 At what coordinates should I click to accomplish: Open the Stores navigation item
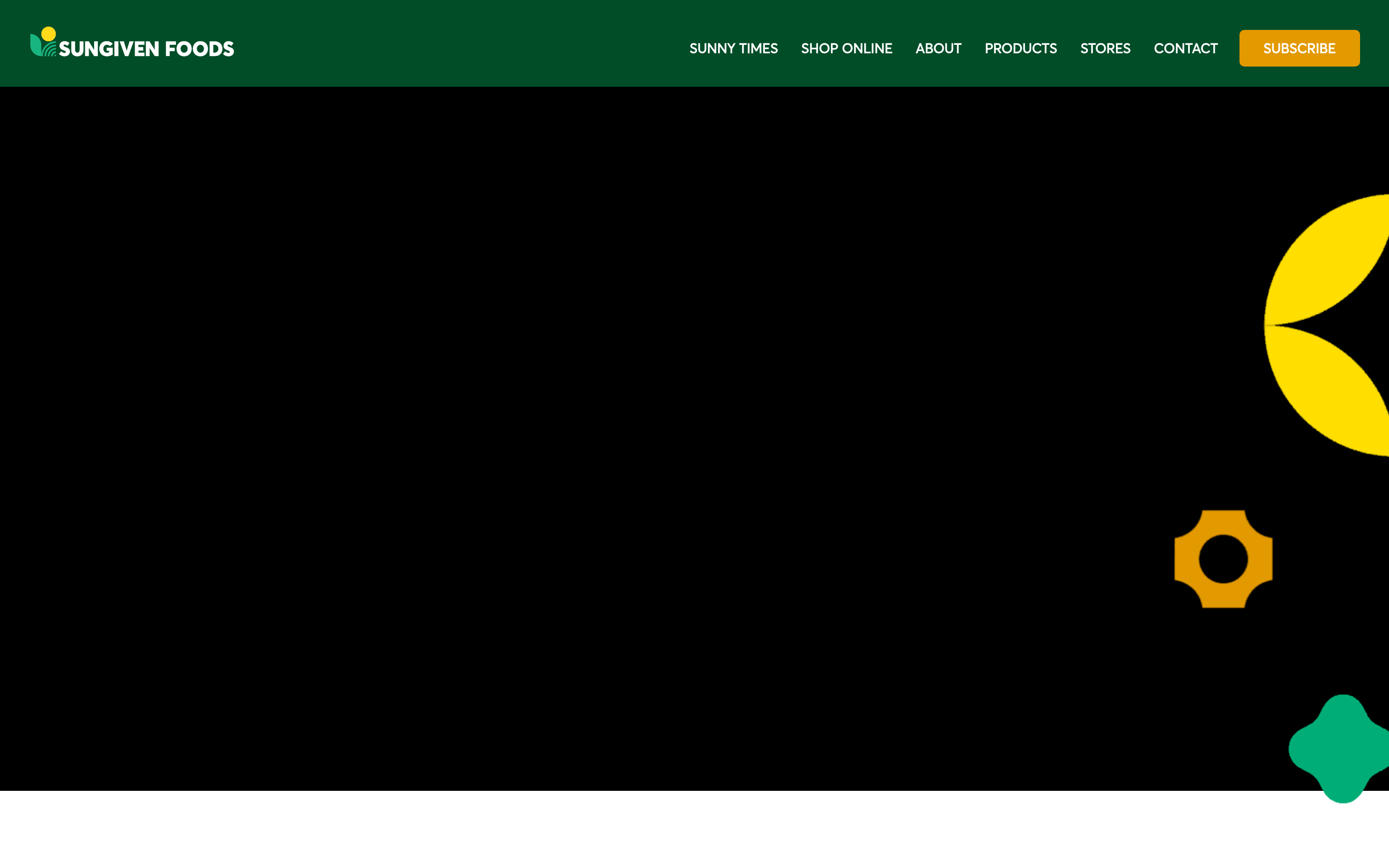(x=1105, y=48)
